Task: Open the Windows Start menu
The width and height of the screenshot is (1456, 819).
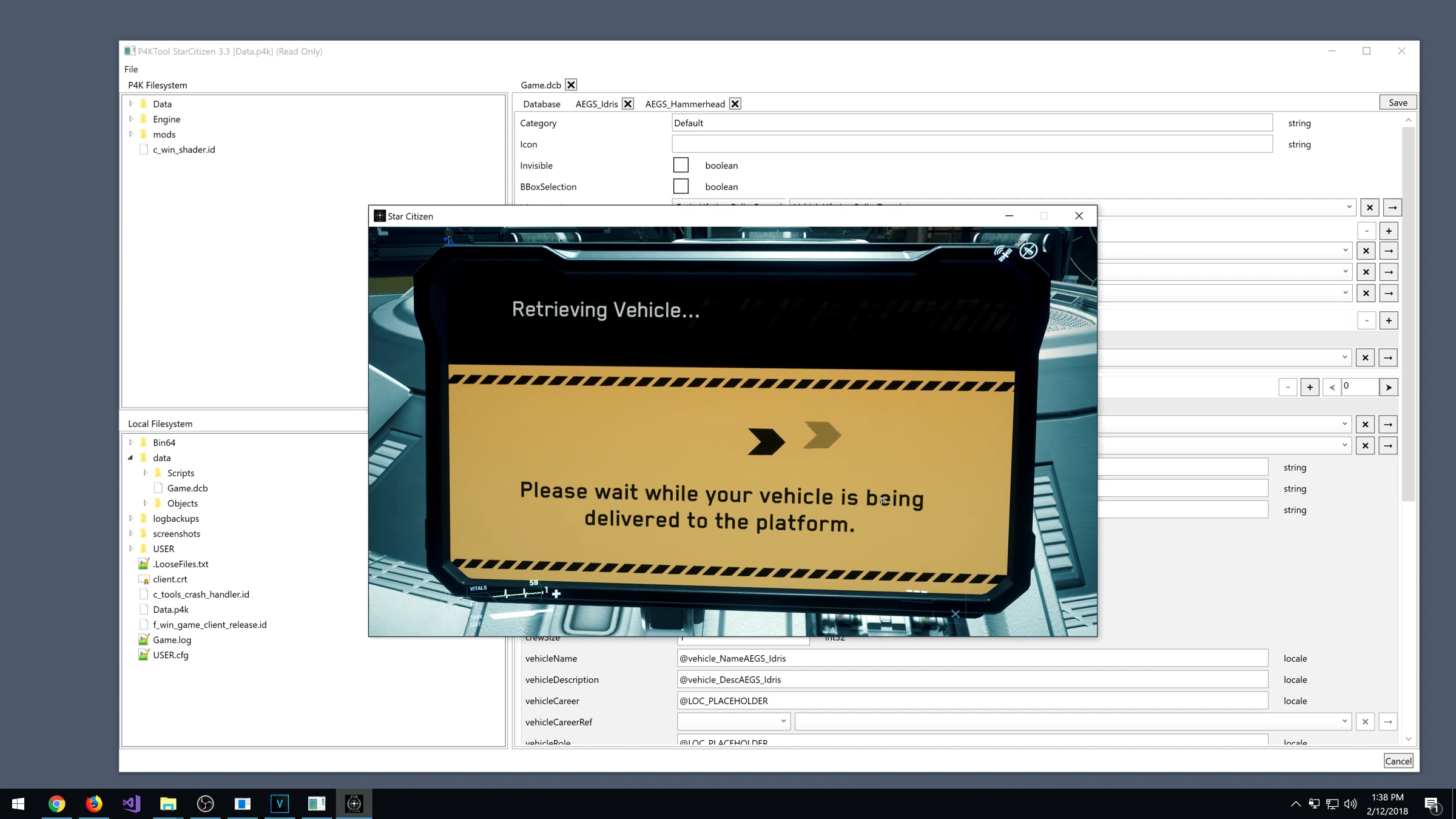Action: 18,804
